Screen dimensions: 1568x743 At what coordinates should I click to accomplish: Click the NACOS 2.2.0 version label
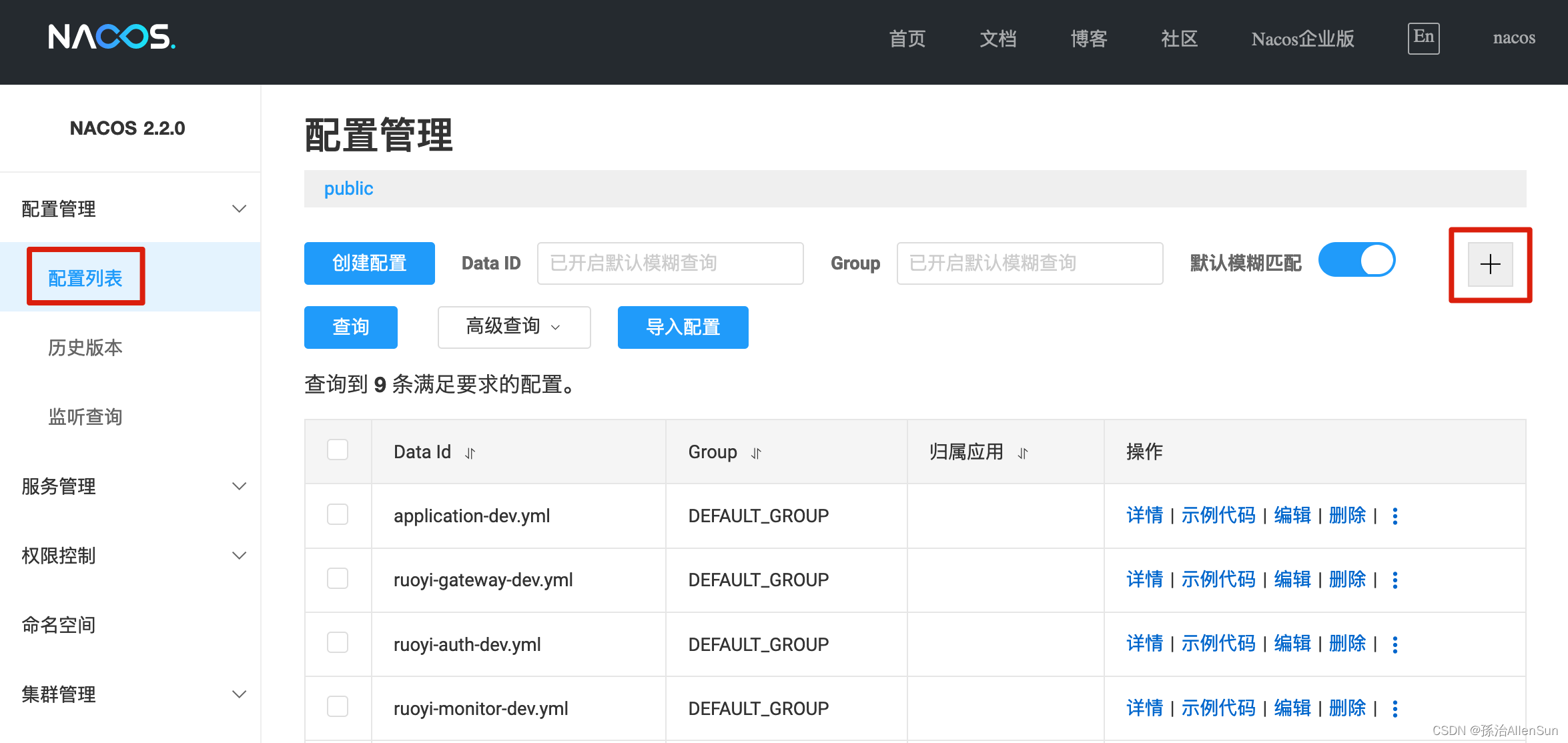(x=127, y=128)
